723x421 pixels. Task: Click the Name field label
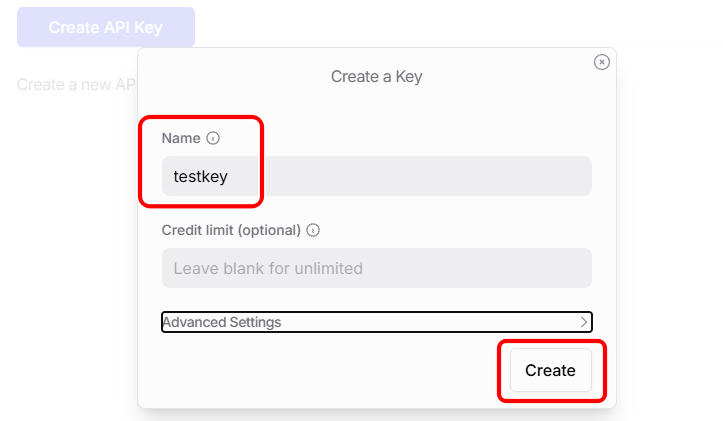coord(181,138)
